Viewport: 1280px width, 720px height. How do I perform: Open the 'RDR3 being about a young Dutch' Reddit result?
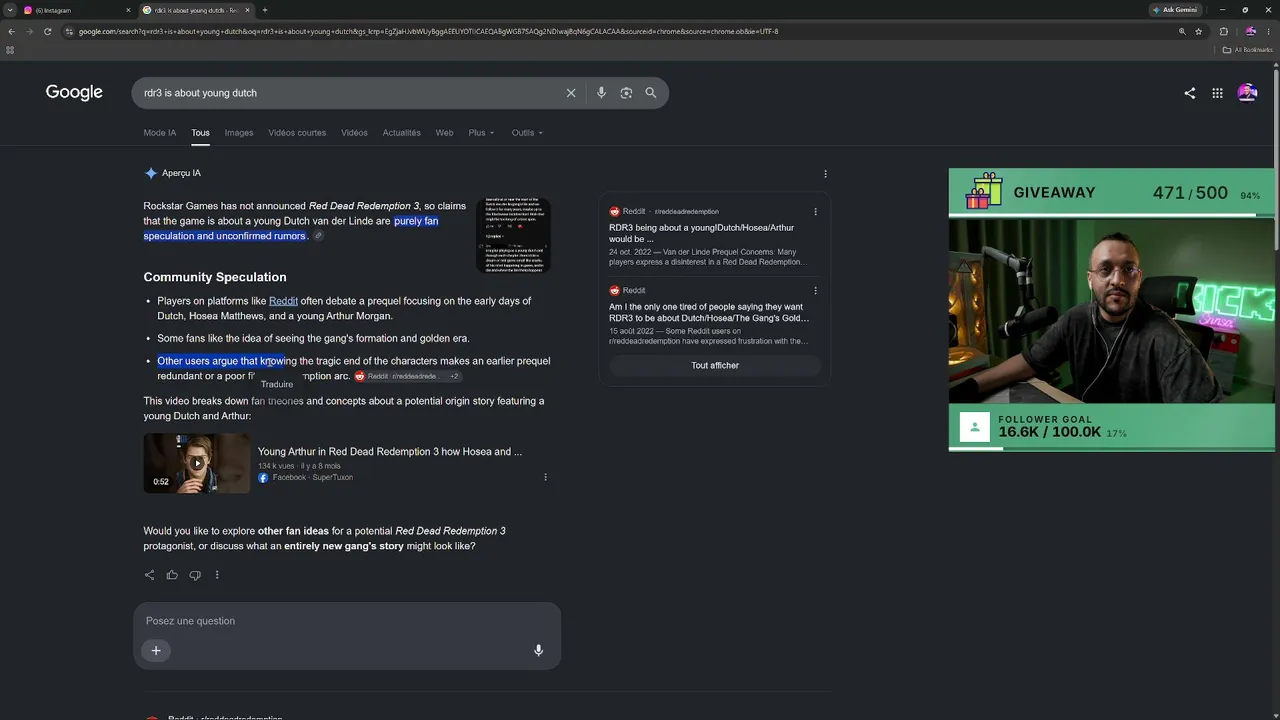[x=701, y=234]
